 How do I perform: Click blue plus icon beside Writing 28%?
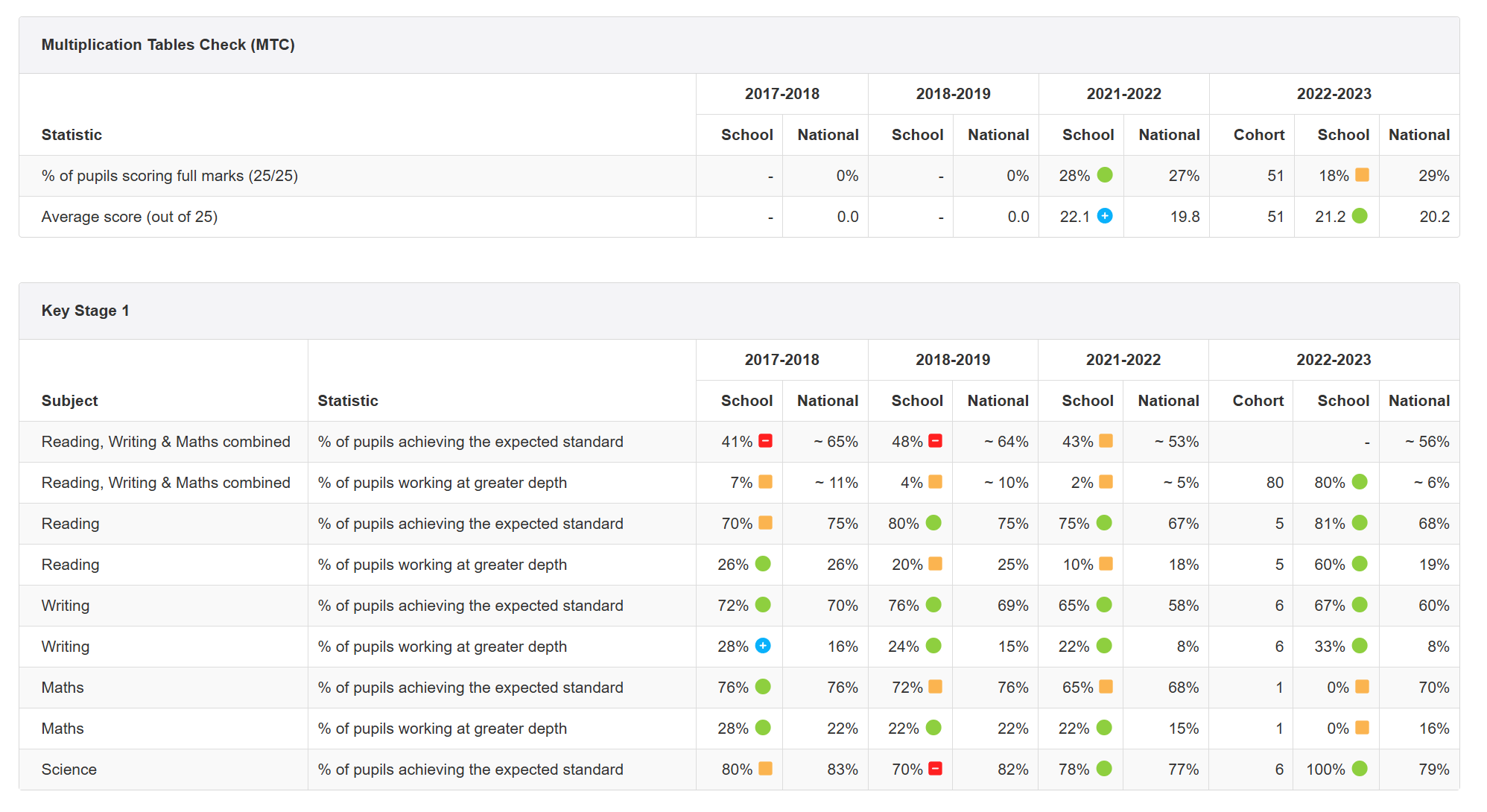763,646
